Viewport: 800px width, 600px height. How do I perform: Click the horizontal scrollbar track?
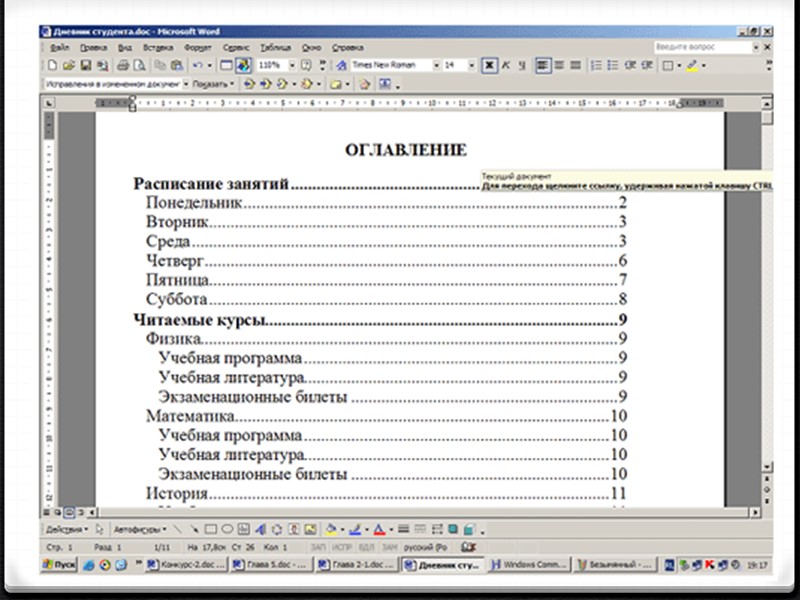point(423,512)
